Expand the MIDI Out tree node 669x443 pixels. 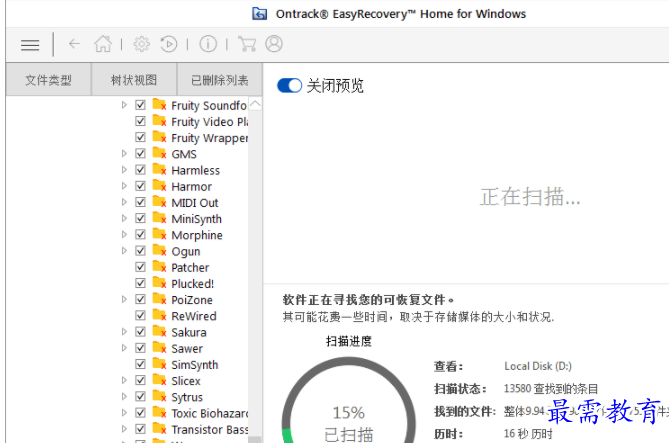coord(124,202)
